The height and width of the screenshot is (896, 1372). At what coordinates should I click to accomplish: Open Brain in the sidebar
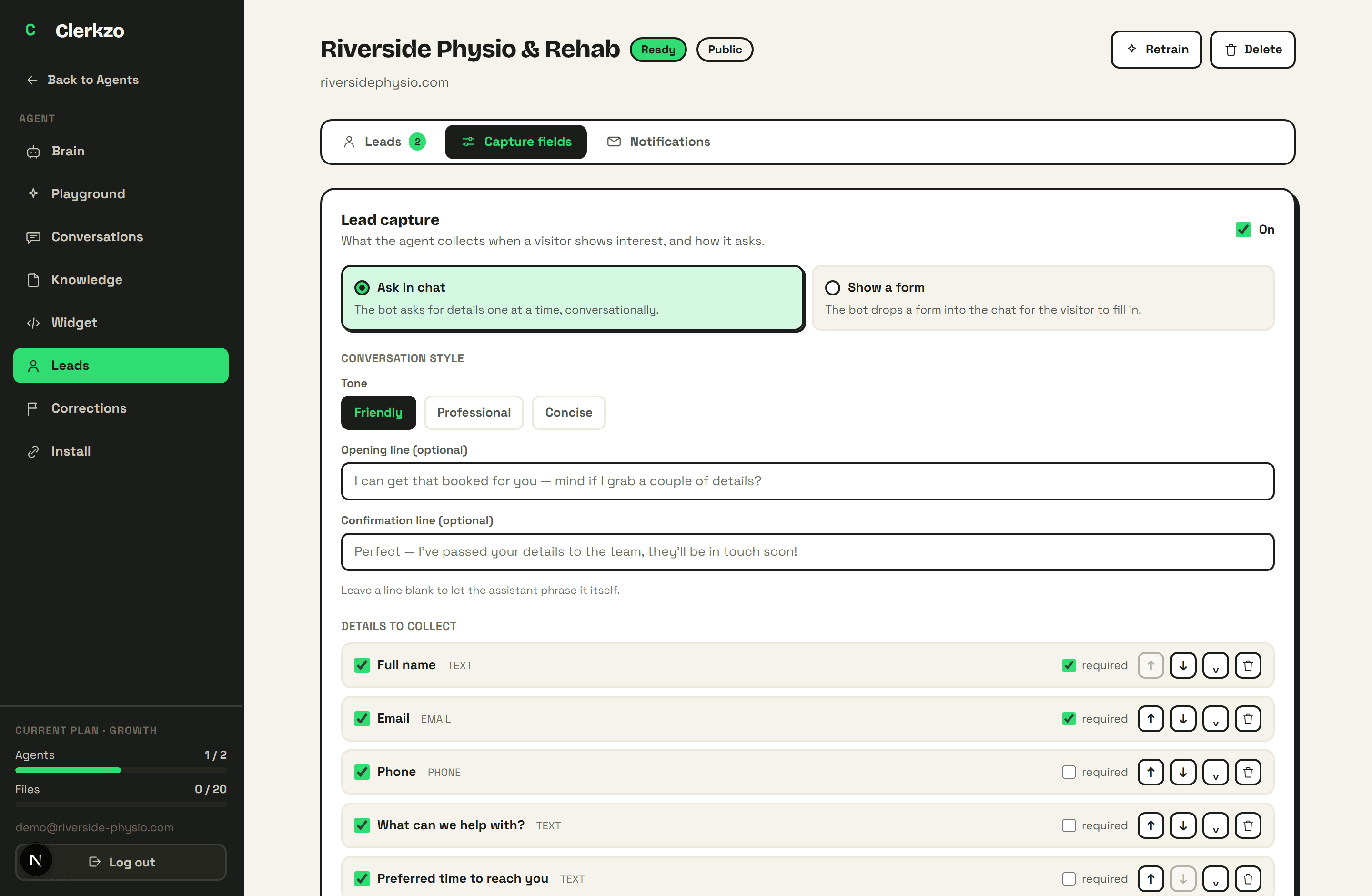pyautogui.click(x=121, y=151)
